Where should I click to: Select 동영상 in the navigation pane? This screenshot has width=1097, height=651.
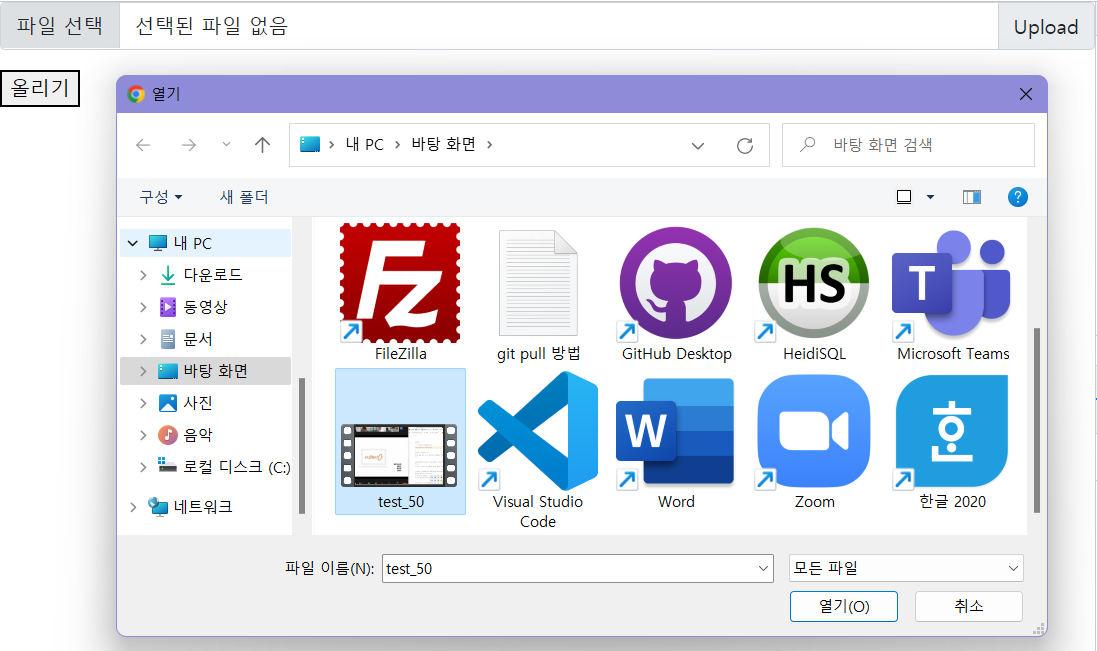[205, 307]
